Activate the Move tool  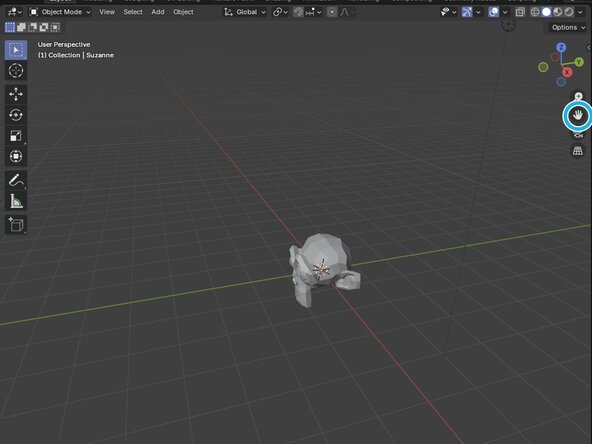[16, 94]
